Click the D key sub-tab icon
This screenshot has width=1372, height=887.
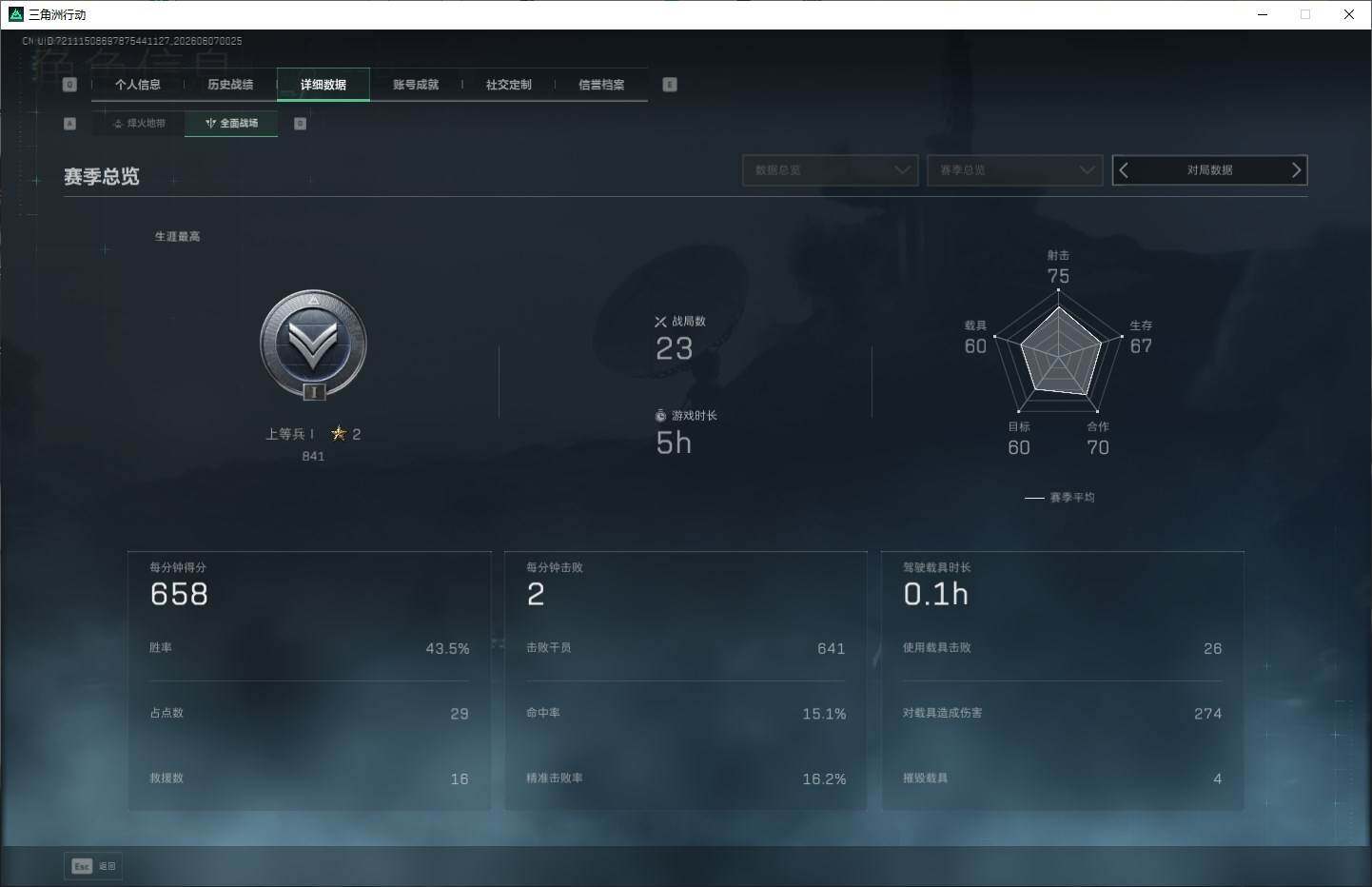(301, 124)
